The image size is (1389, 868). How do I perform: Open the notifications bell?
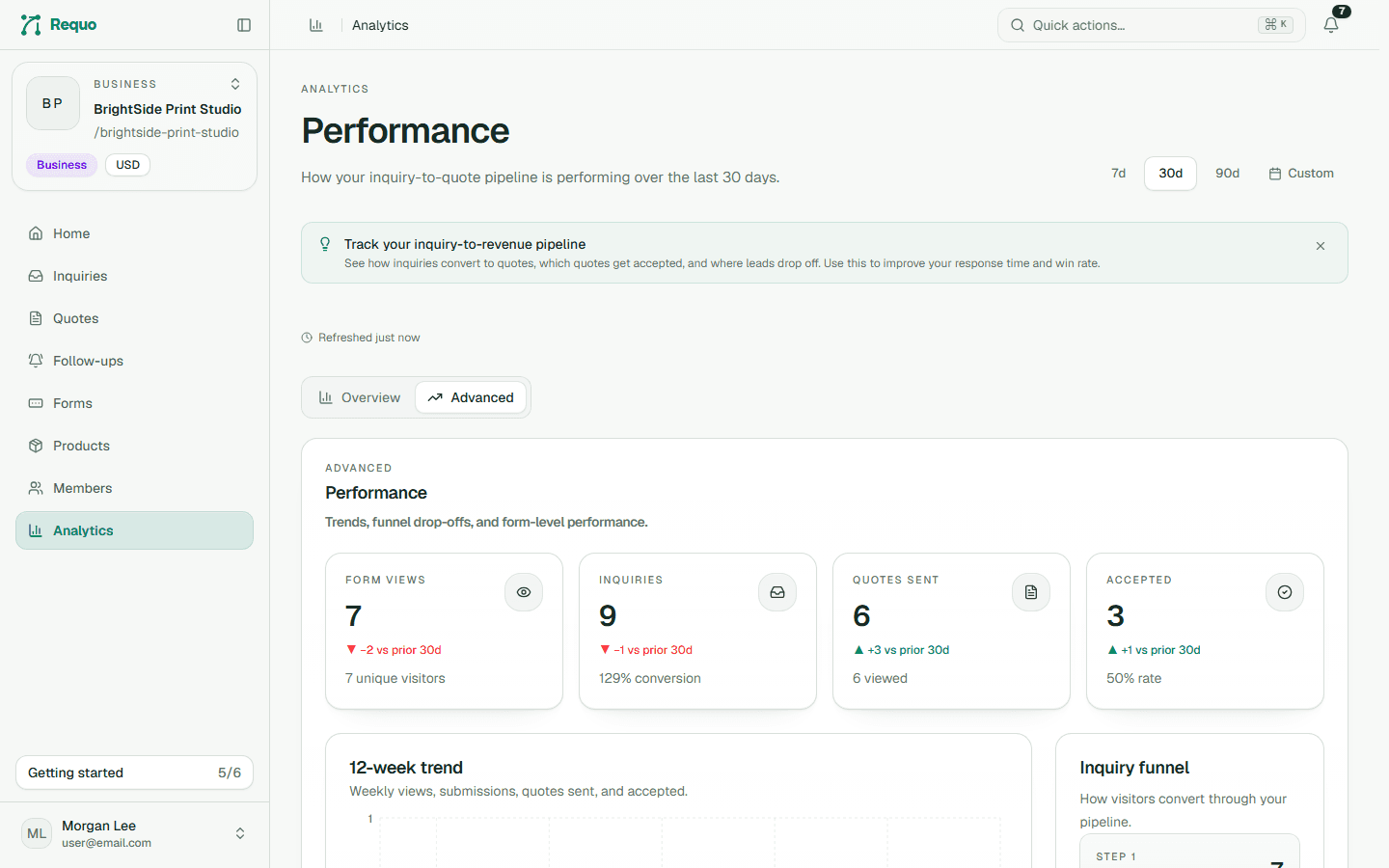tap(1331, 25)
